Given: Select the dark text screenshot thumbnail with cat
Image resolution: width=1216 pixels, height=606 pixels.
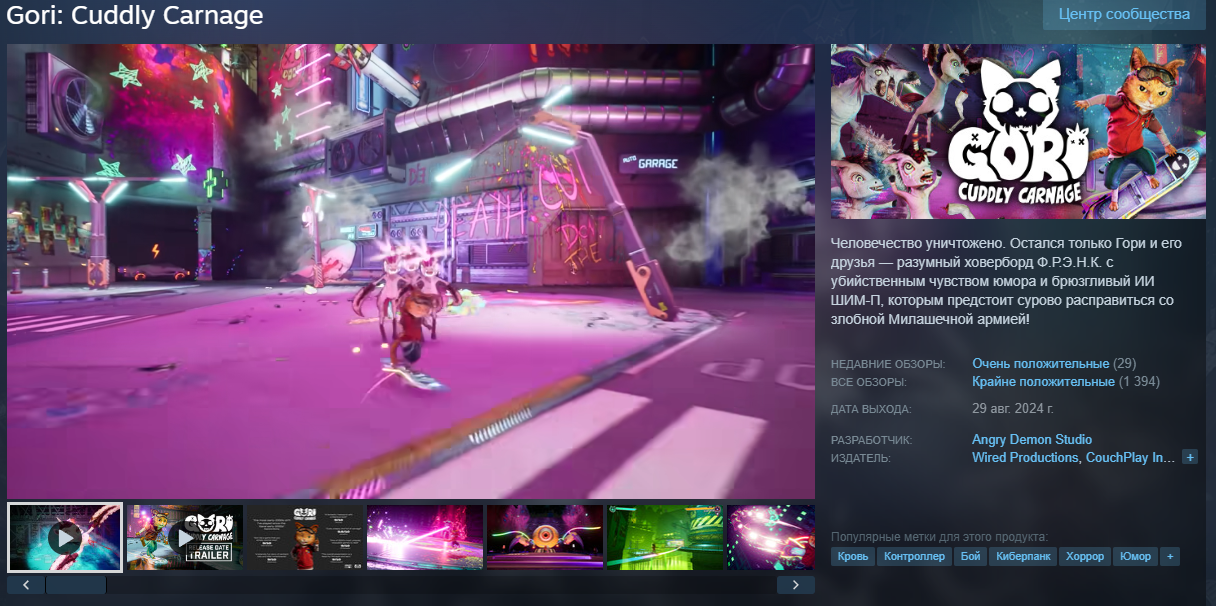Looking at the screenshot, I should tap(305, 538).
